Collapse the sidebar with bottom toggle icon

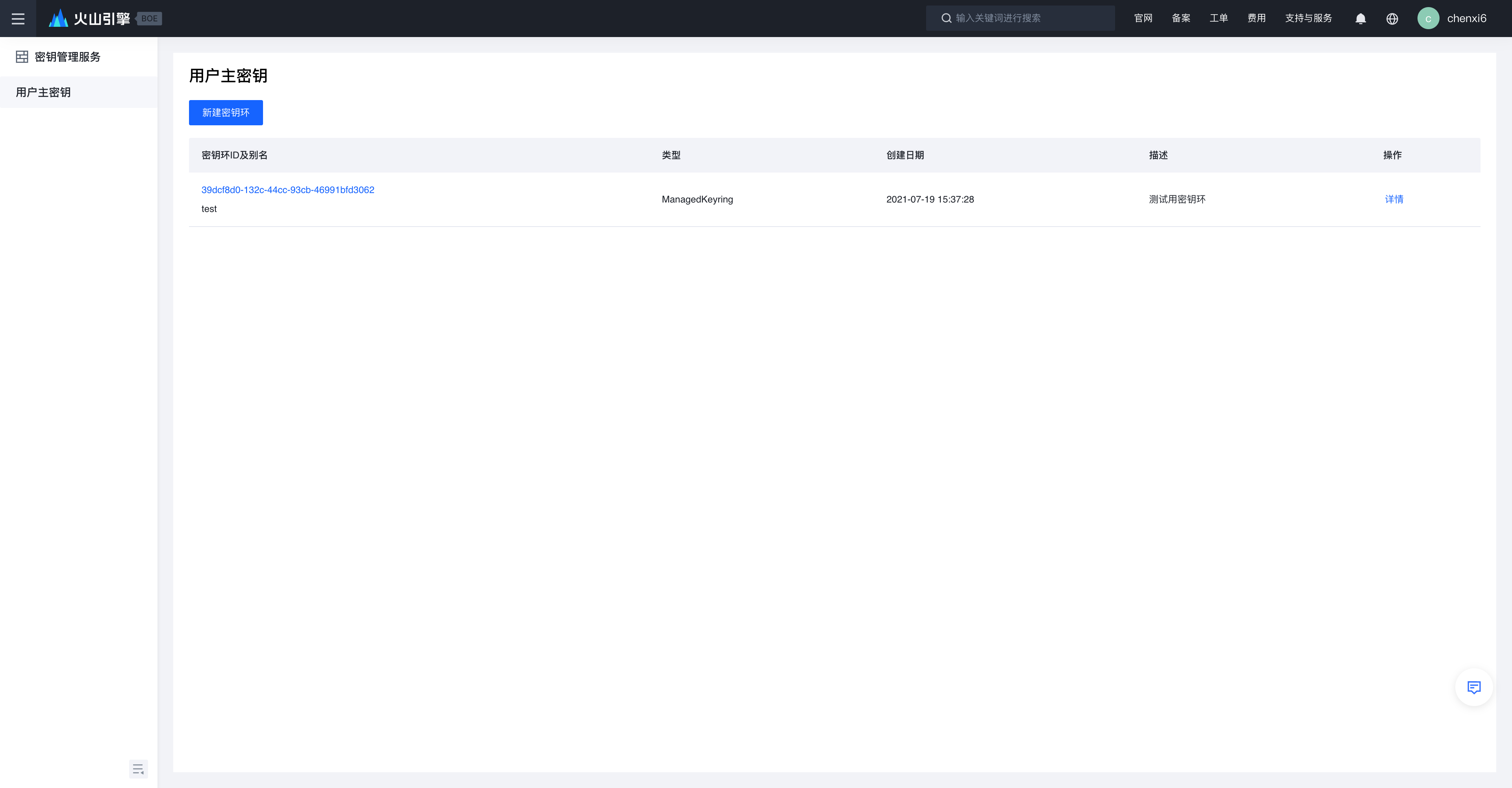[139, 769]
